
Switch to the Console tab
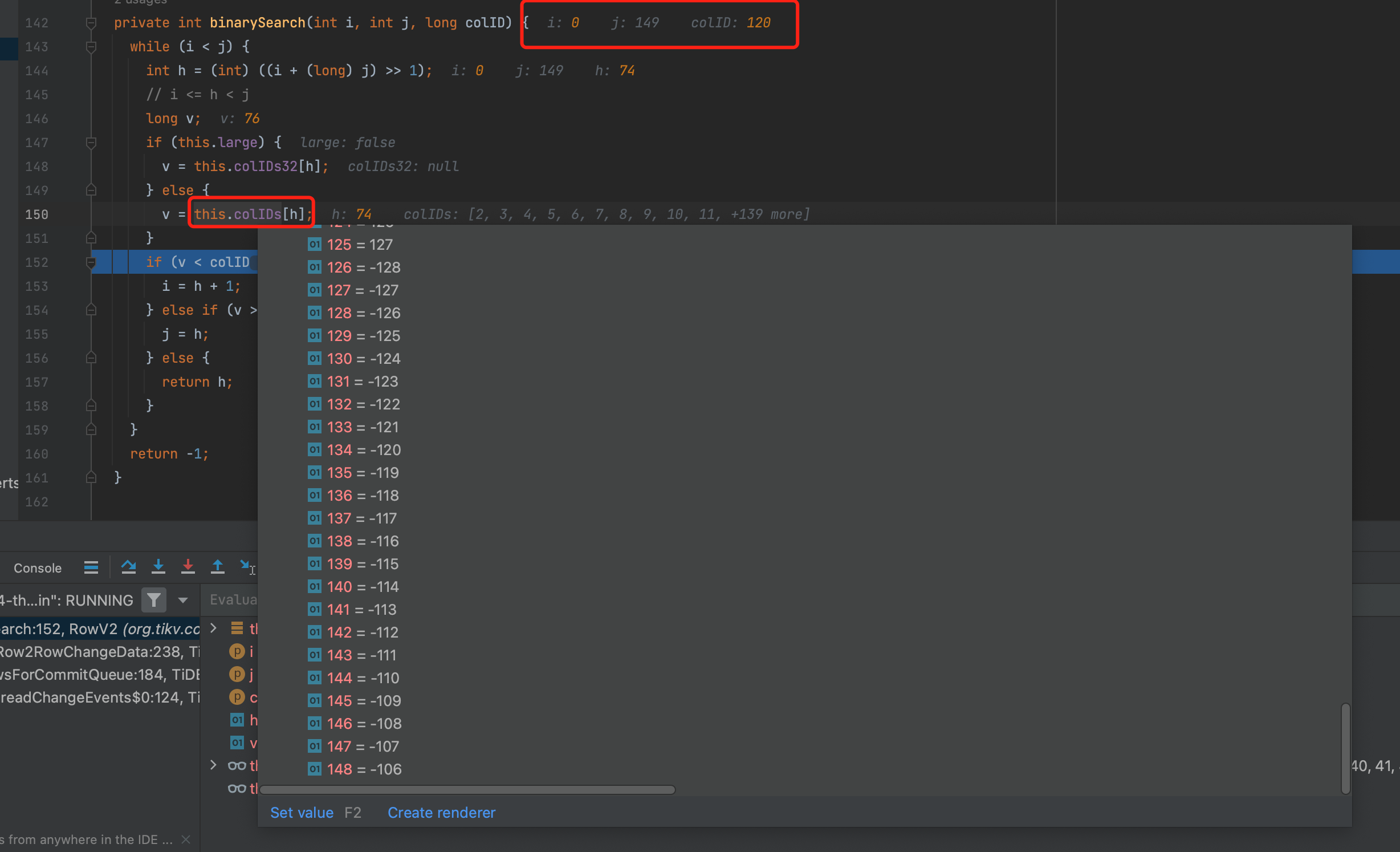pyautogui.click(x=37, y=567)
